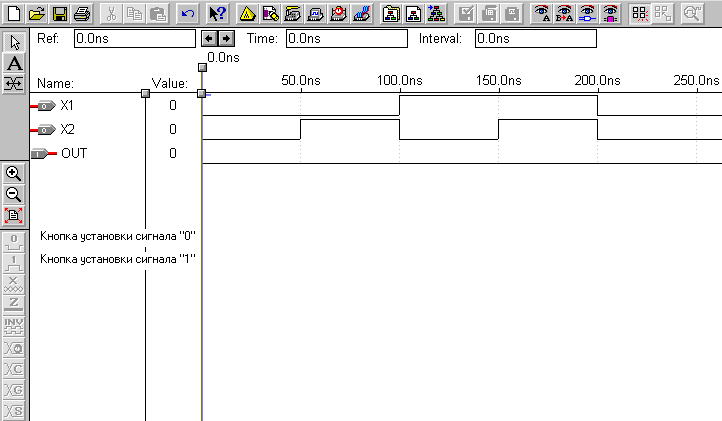Move reference cursor to next transition

pos(226,39)
